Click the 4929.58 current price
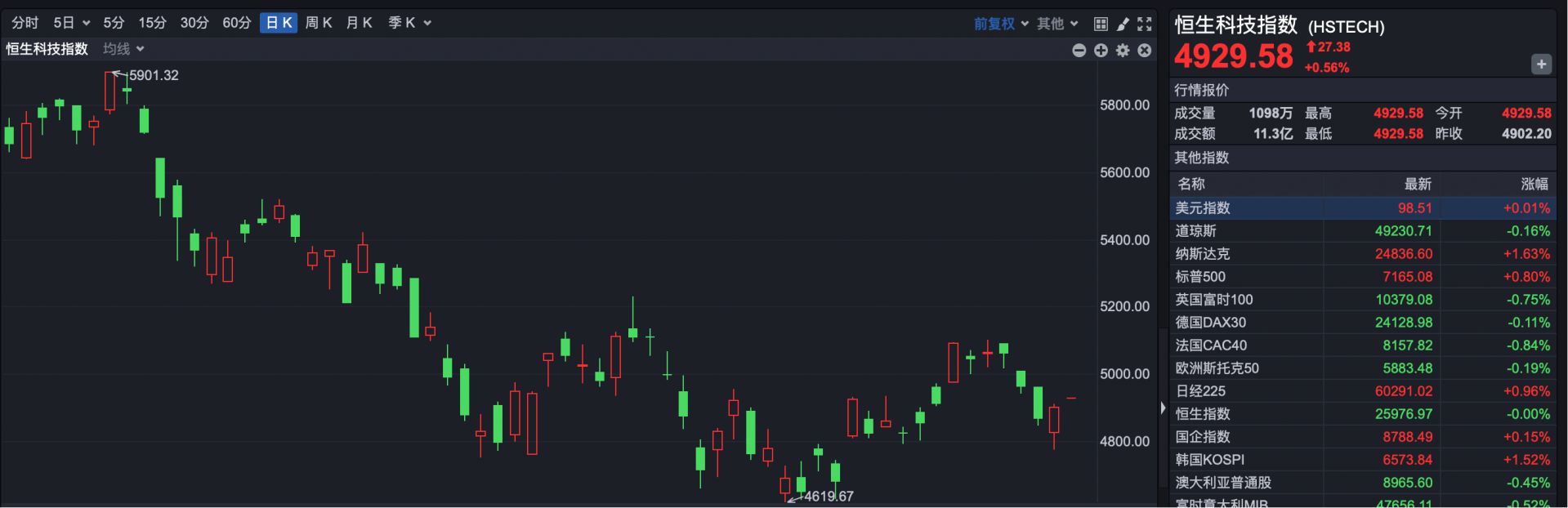The image size is (1568, 508). tap(1234, 56)
